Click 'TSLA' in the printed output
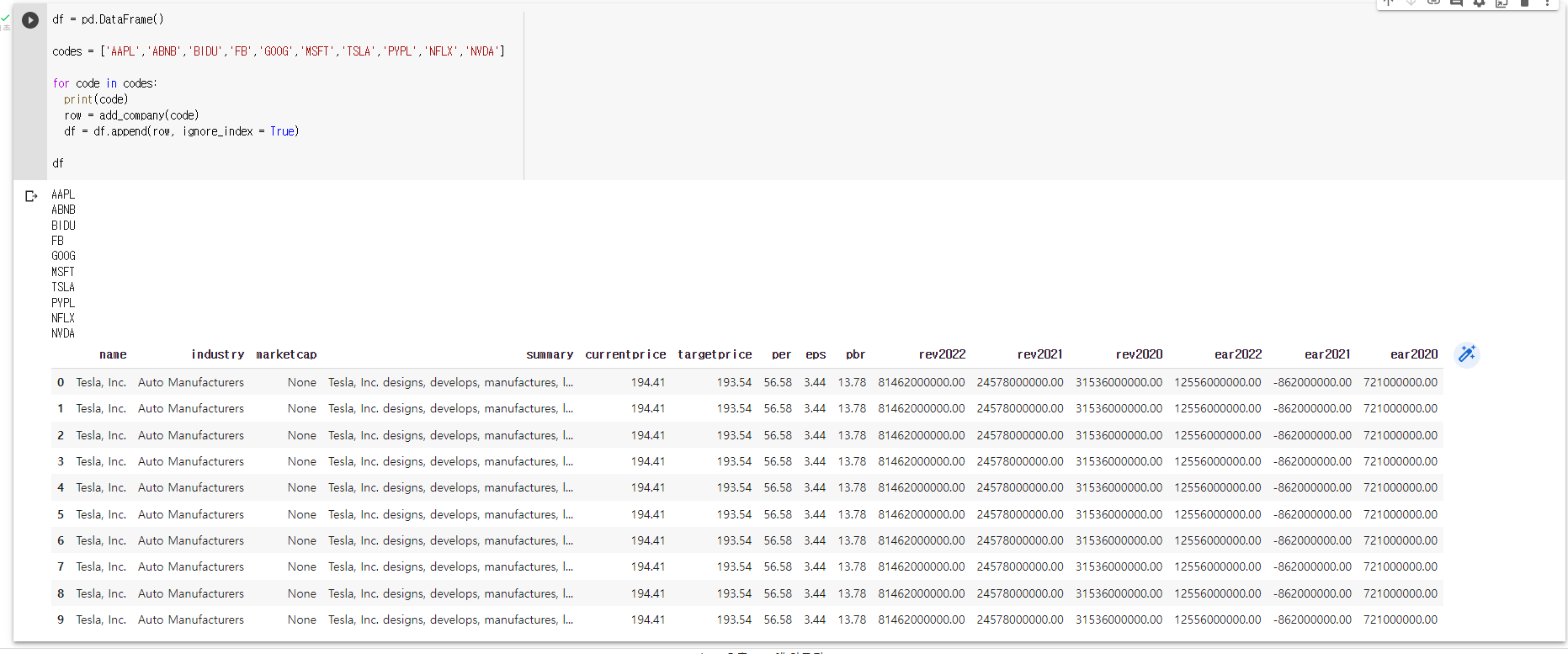1568x654 pixels. pyautogui.click(x=63, y=287)
